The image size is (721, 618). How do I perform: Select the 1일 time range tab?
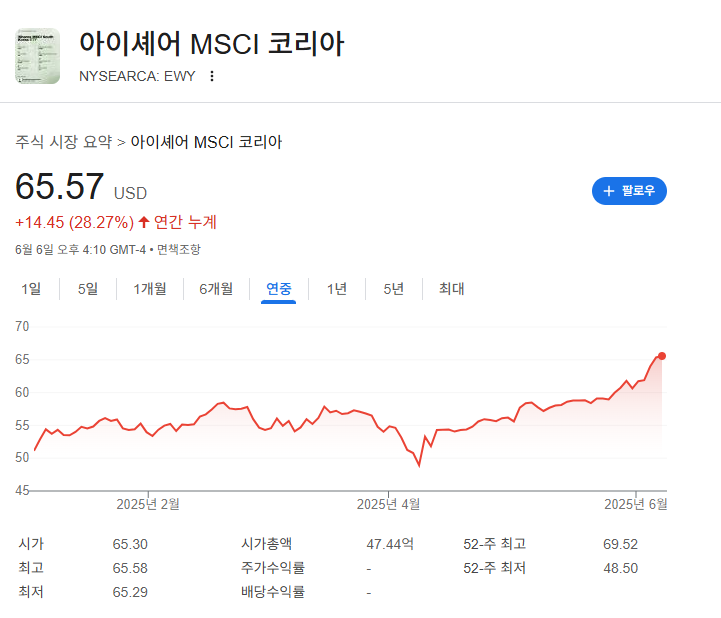tap(31, 289)
